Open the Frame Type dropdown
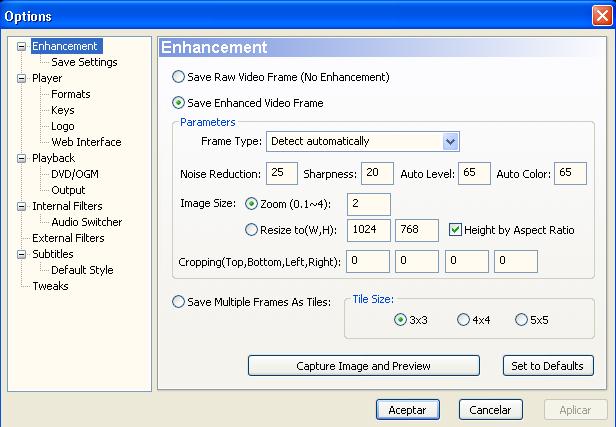616x427 pixels. click(450, 141)
